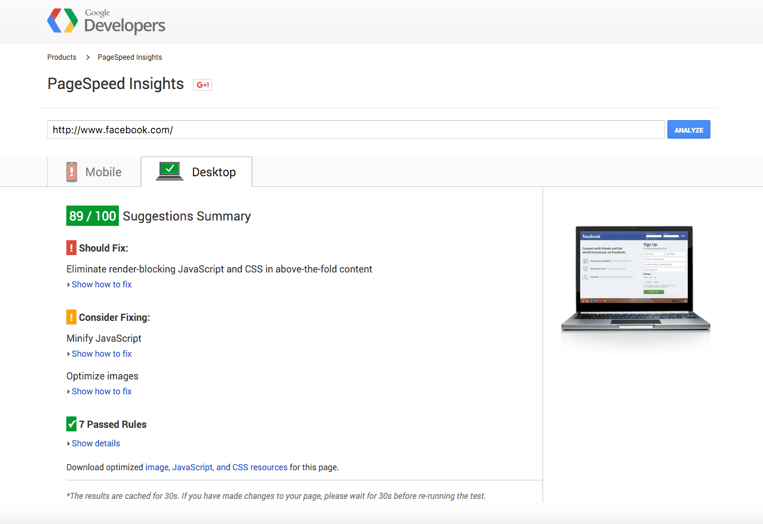Image resolution: width=763 pixels, height=524 pixels.
Task: Click the Consider Fixing: label
Action: pos(114,318)
